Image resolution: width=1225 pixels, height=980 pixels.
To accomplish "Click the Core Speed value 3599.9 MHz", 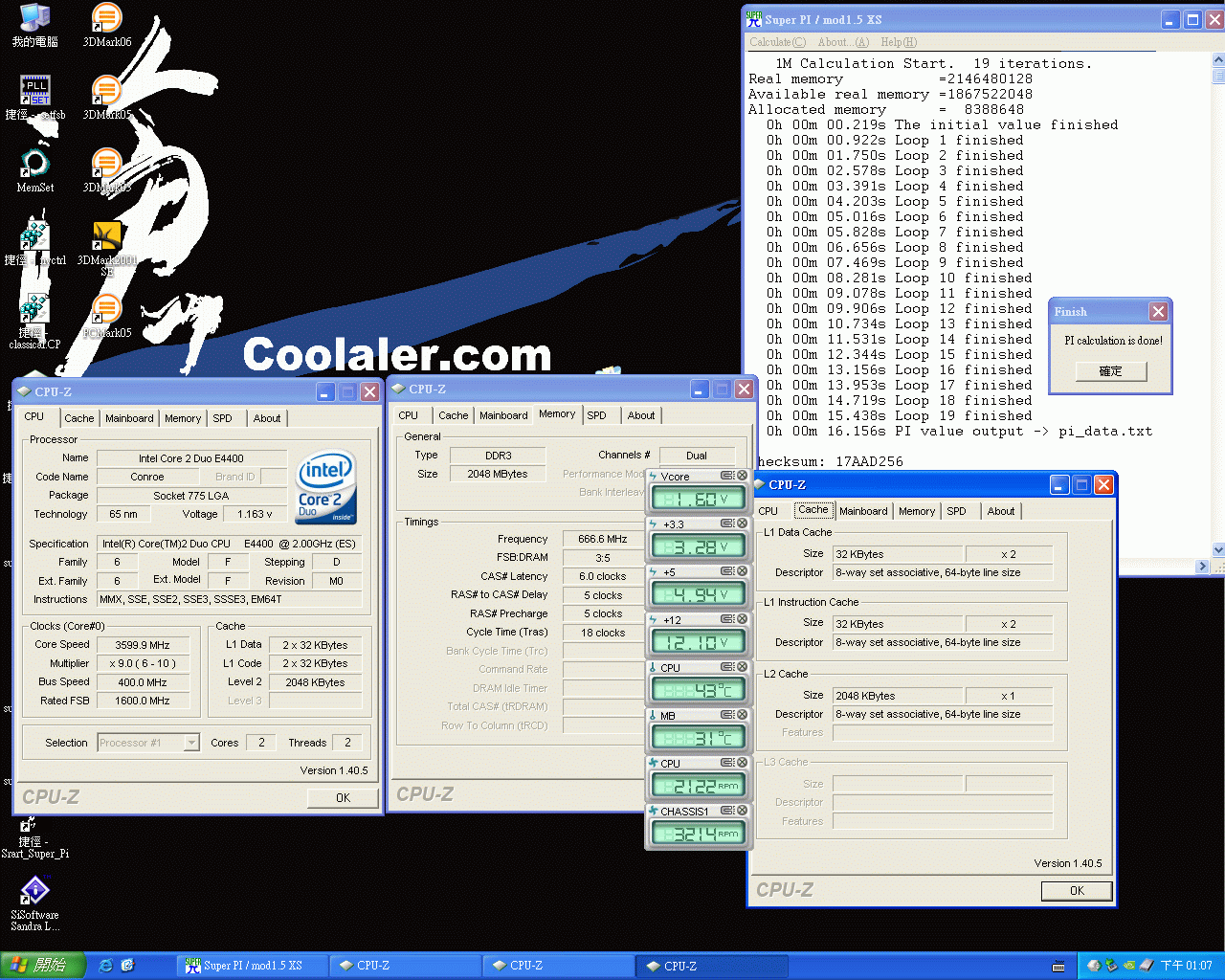I will 143,645.
